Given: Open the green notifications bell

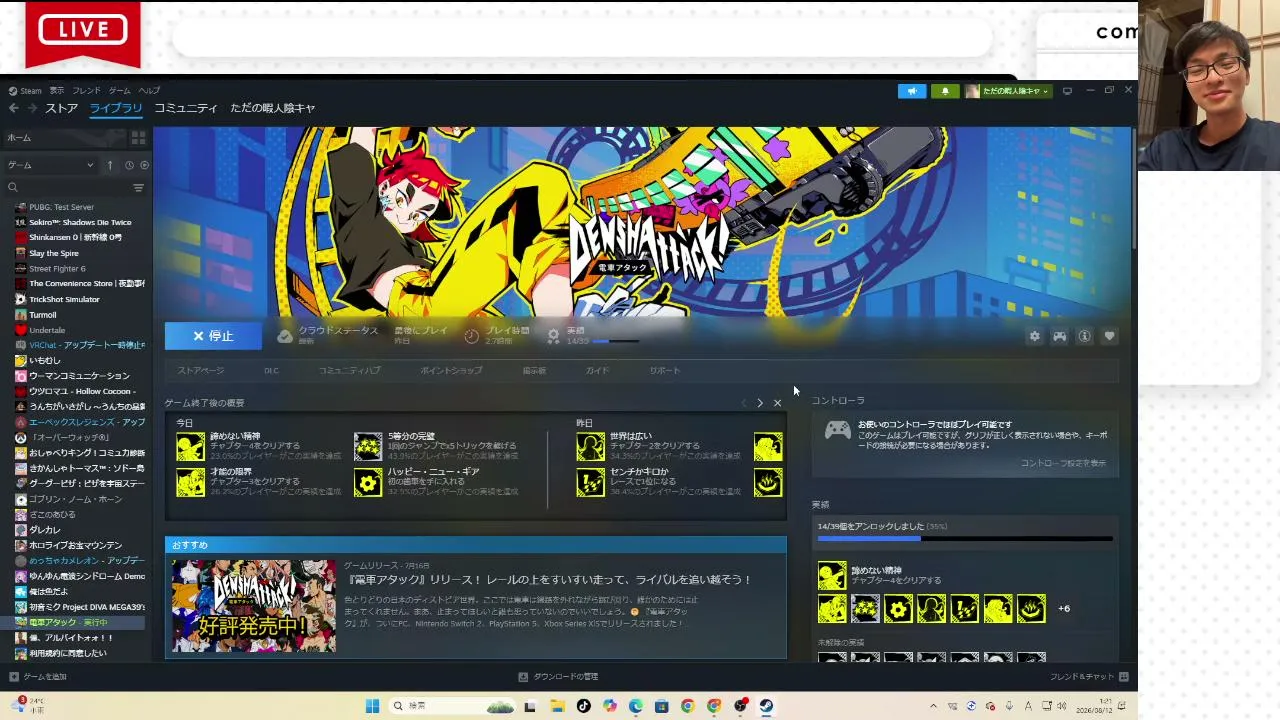Looking at the screenshot, I should pos(945,91).
